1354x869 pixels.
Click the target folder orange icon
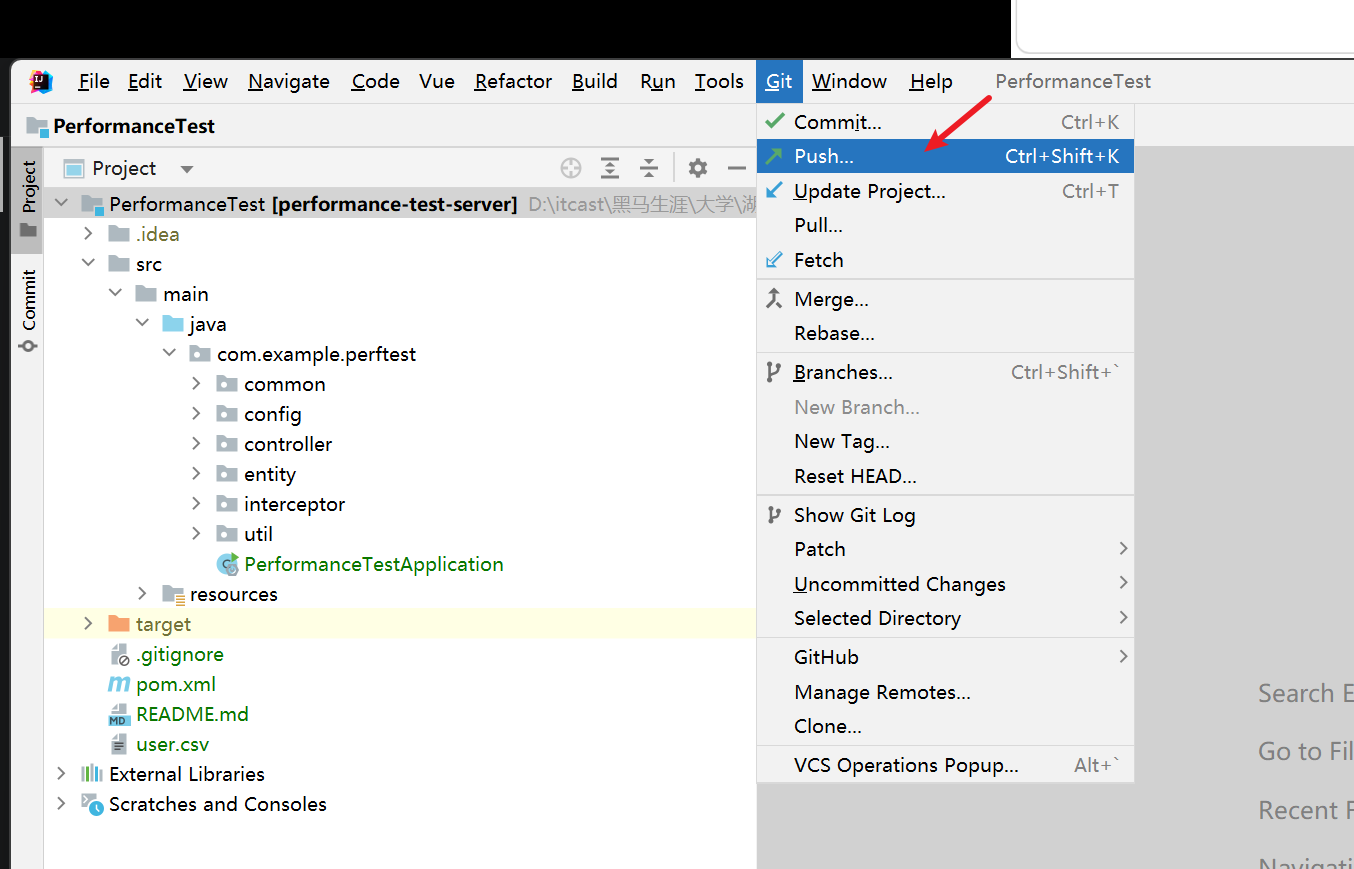click(x=119, y=624)
